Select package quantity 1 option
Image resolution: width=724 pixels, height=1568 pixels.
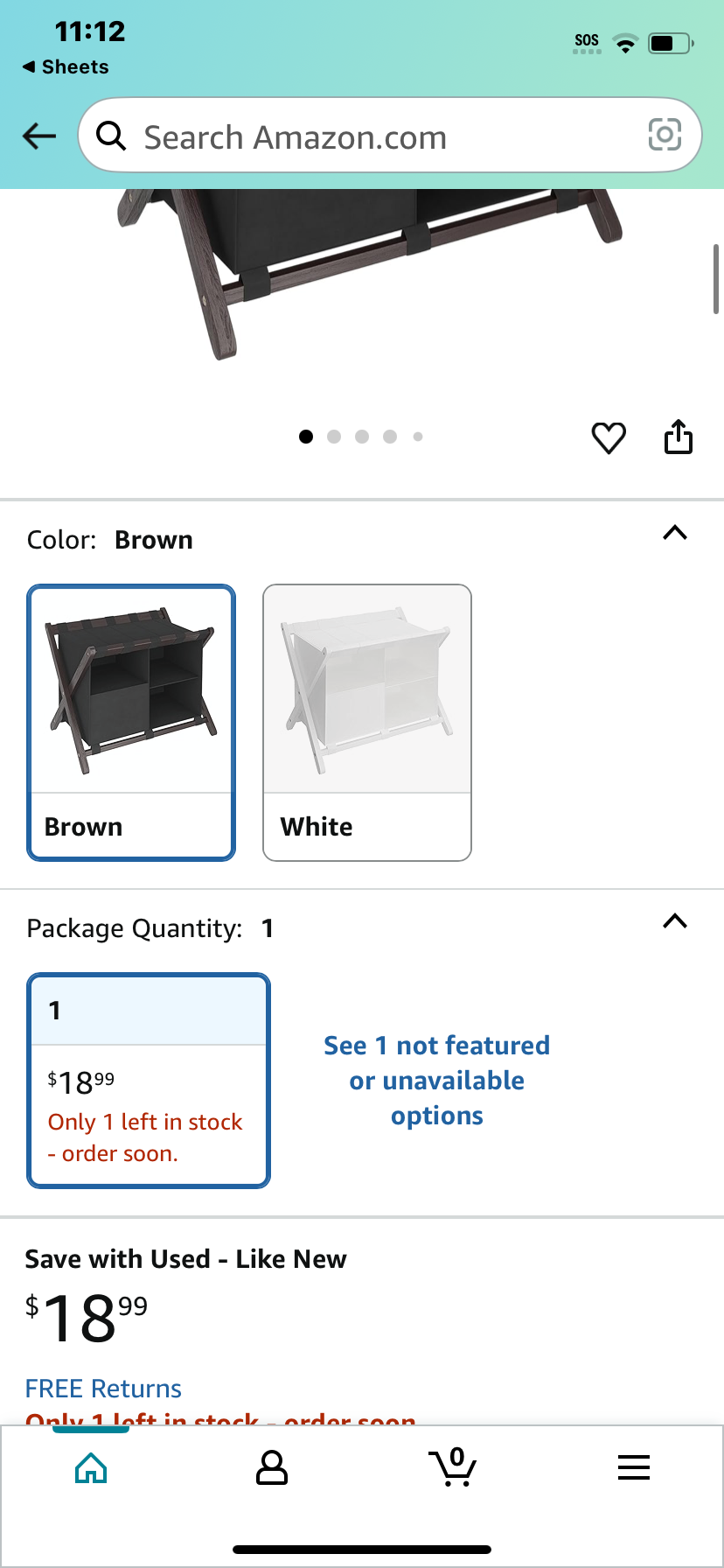[149, 1081]
